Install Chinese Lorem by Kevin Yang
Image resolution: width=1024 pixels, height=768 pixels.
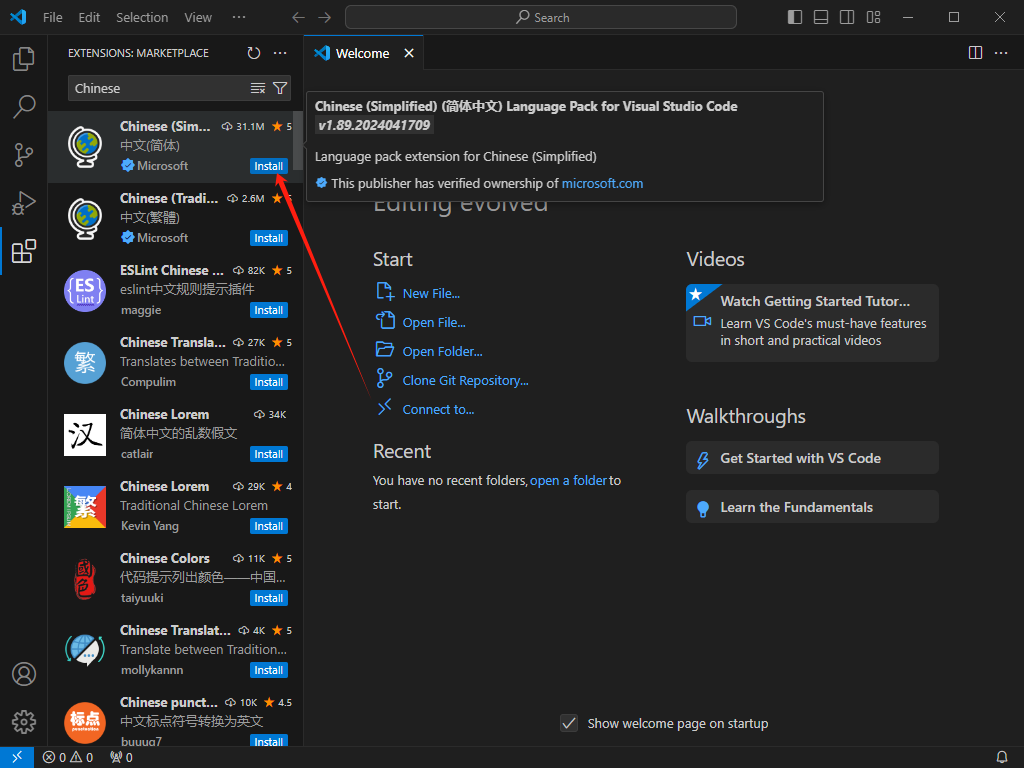coord(268,526)
